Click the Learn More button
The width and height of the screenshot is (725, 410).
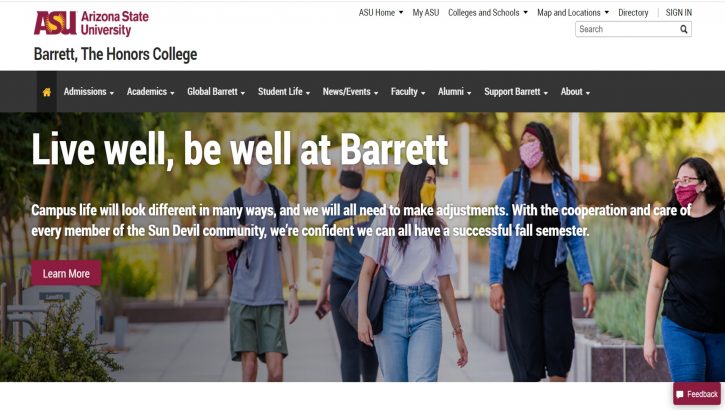point(66,273)
